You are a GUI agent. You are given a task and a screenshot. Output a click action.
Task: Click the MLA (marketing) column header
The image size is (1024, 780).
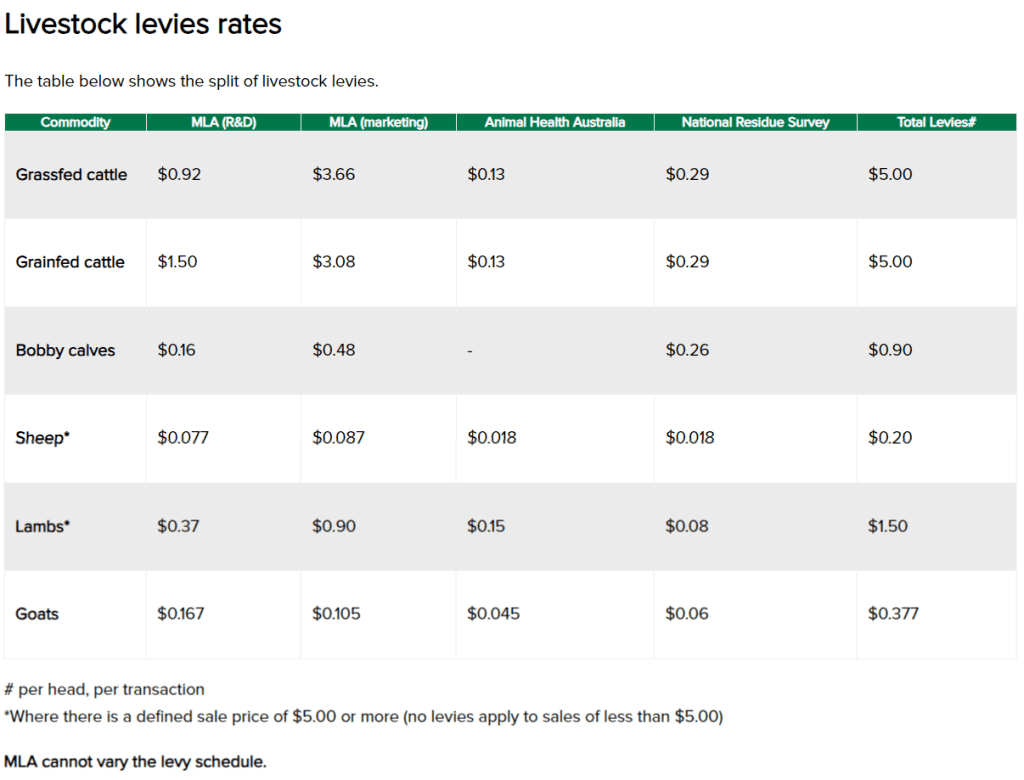(378, 122)
